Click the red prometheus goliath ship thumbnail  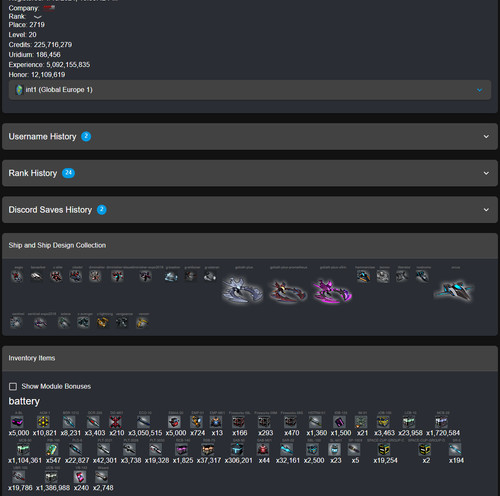point(288,291)
